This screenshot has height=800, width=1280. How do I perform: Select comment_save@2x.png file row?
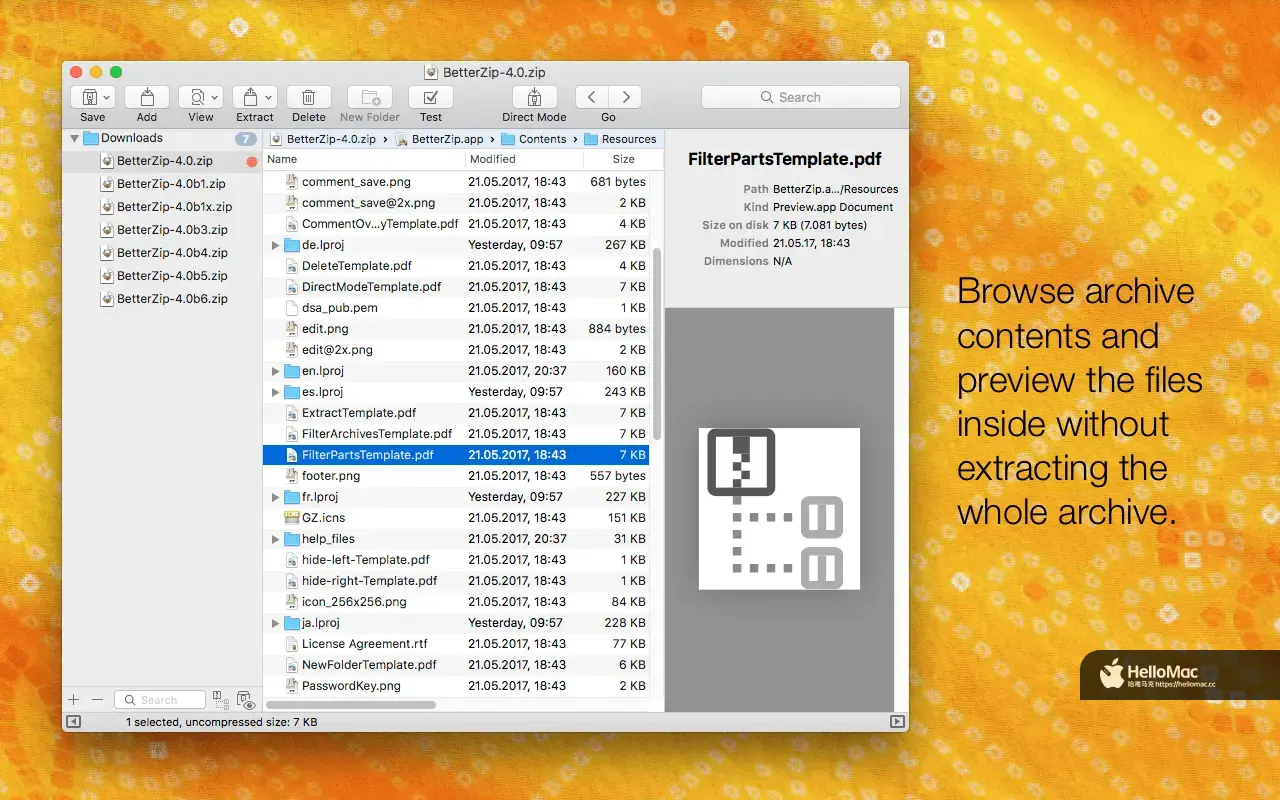(x=457, y=203)
